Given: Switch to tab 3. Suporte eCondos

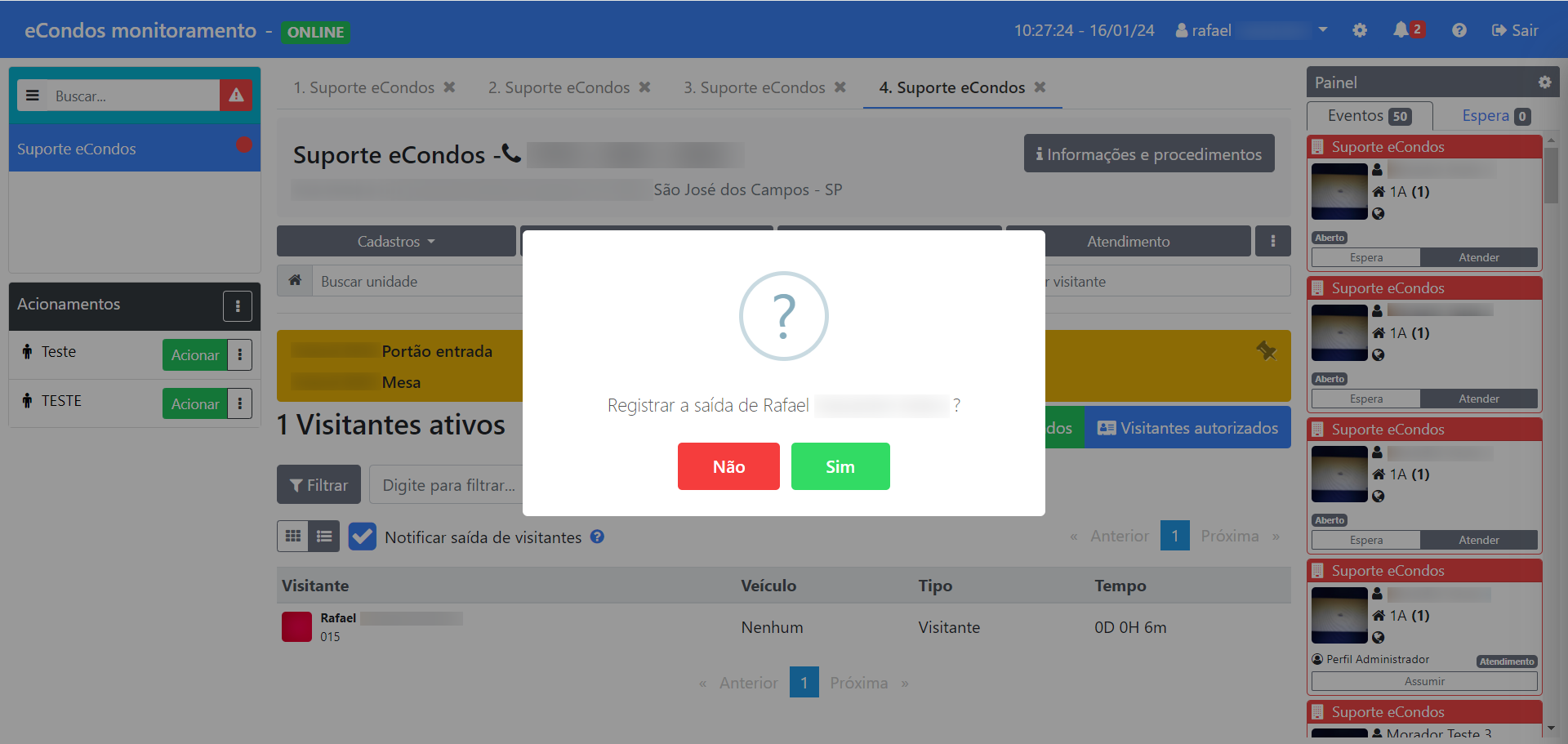Looking at the screenshot, I should tap(755, 87).
